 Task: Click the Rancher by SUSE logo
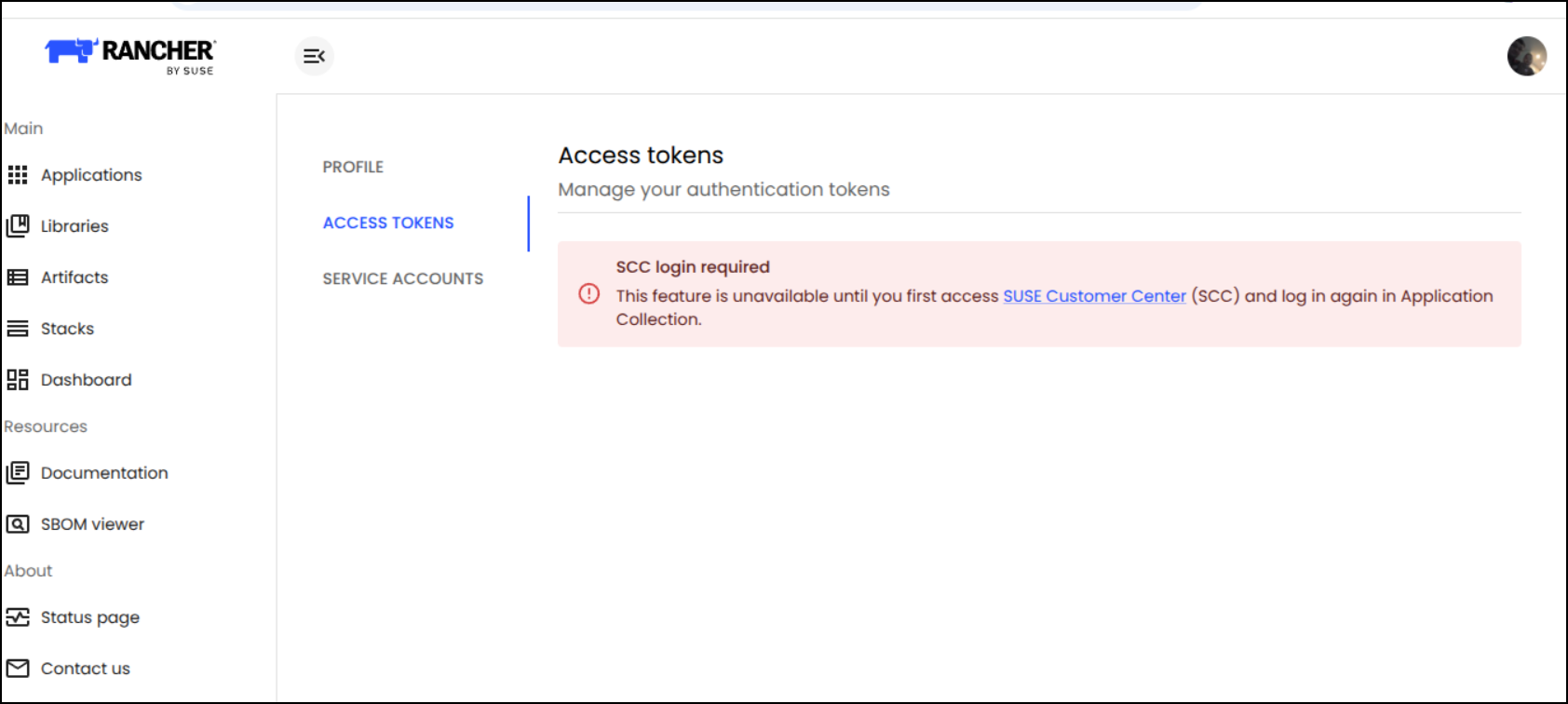click(x=130, y=56)
